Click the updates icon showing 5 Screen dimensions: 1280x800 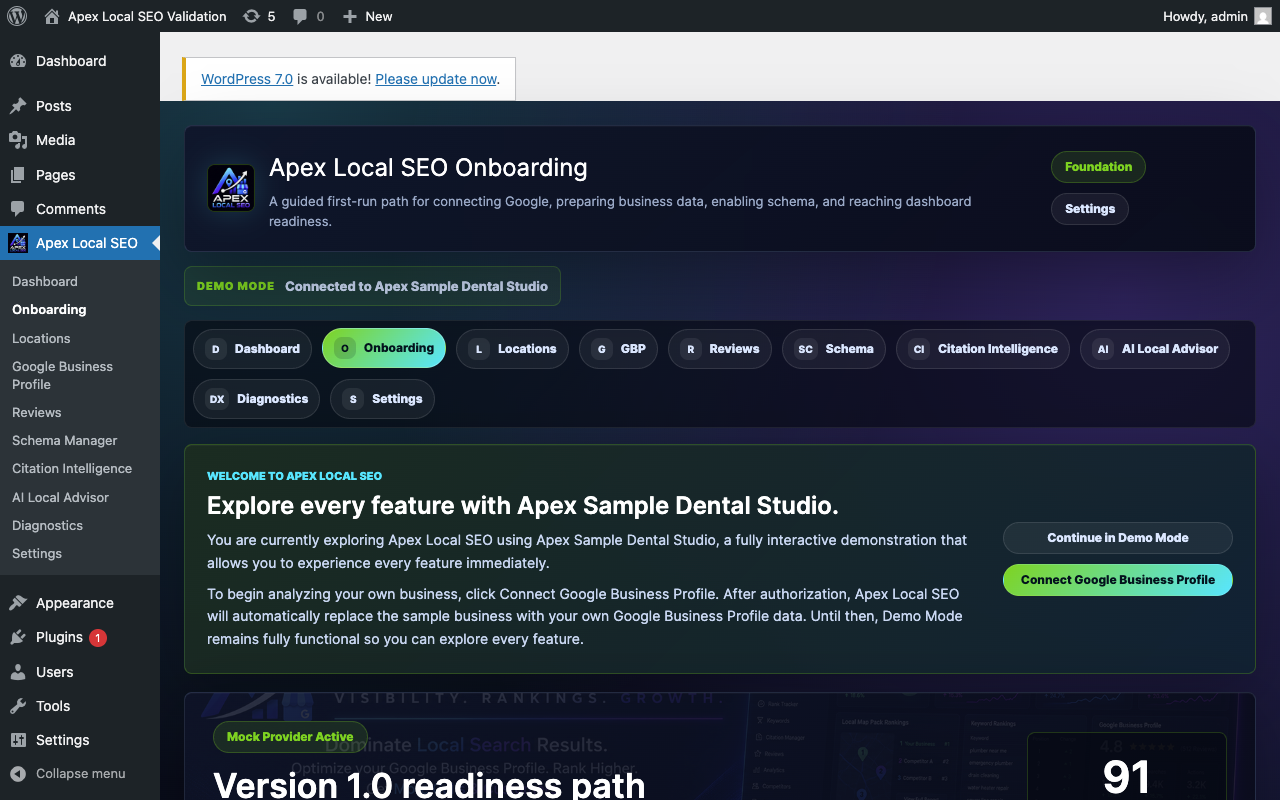[x=251, y=16]
